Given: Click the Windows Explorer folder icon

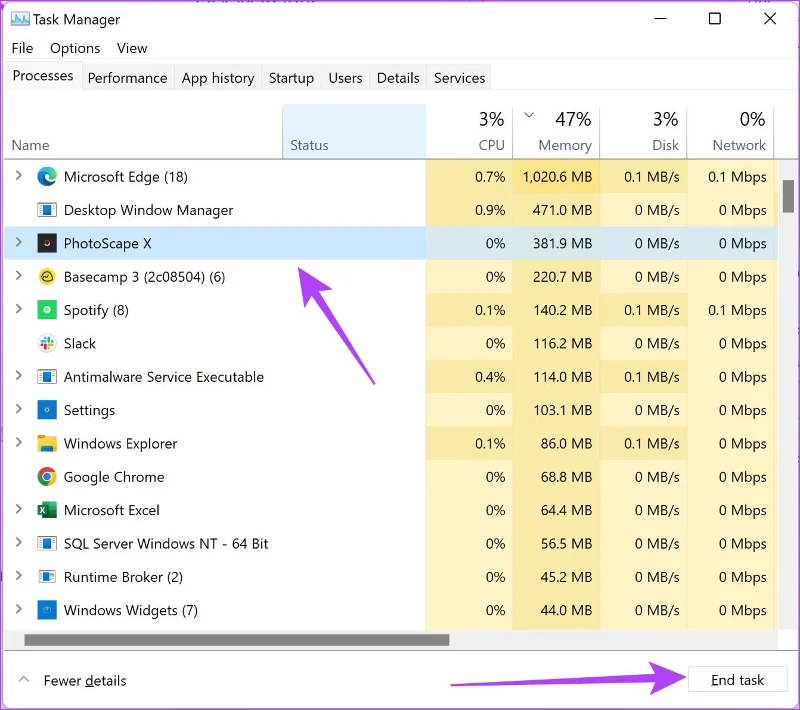Looking at the screenshot, I should pyautogui.click(x=47, y=444).
